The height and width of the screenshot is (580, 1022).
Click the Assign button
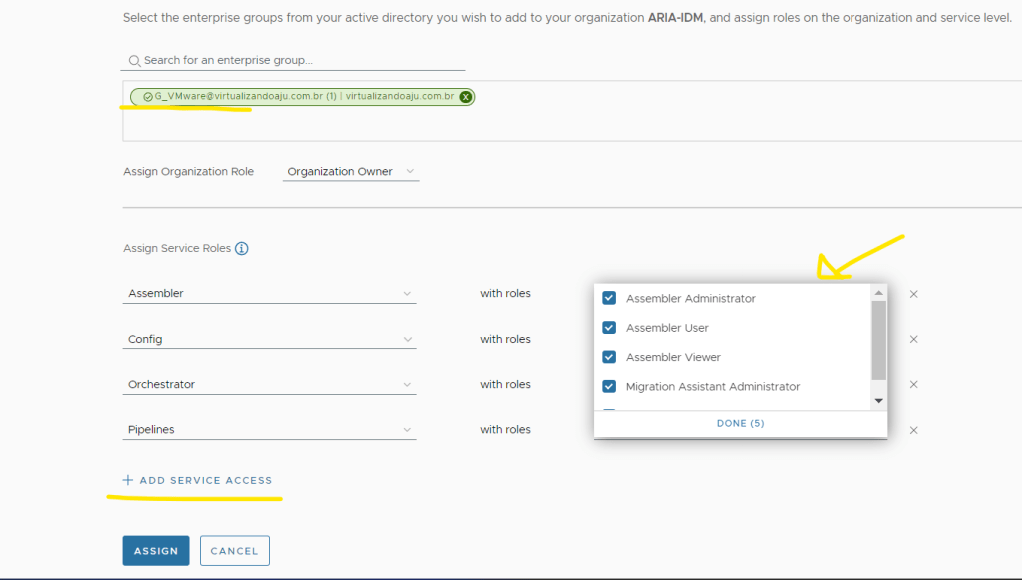pos(156,551)
